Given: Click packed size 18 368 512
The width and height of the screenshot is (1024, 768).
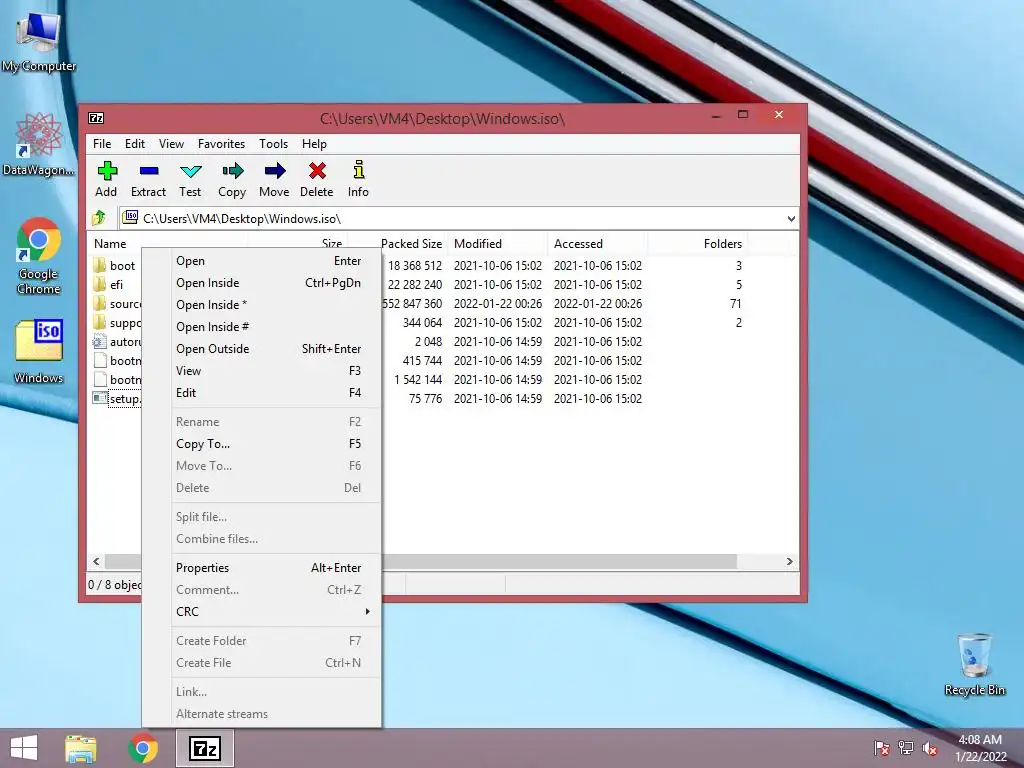Looking at the screenshot, I should (415, 266).
